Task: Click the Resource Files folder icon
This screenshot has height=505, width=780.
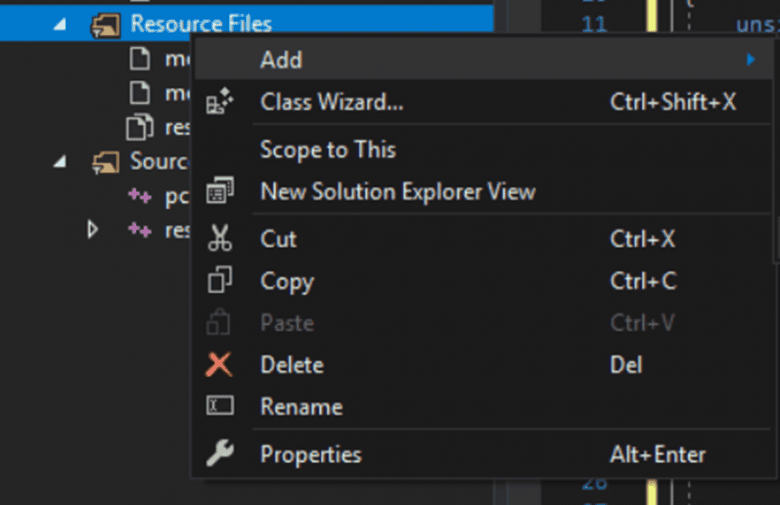Action: point(105,24)
